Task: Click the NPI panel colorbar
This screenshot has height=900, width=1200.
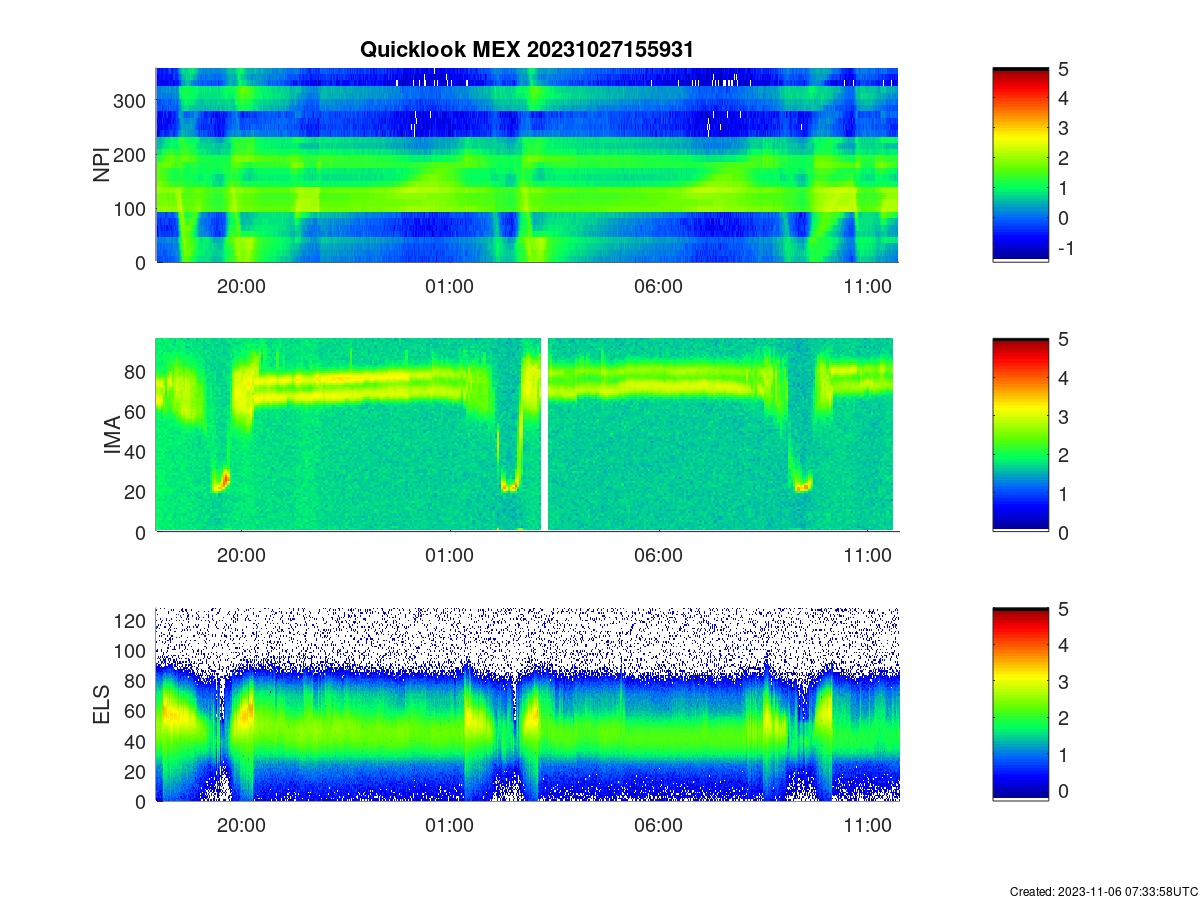Action: click(1020, 165)
